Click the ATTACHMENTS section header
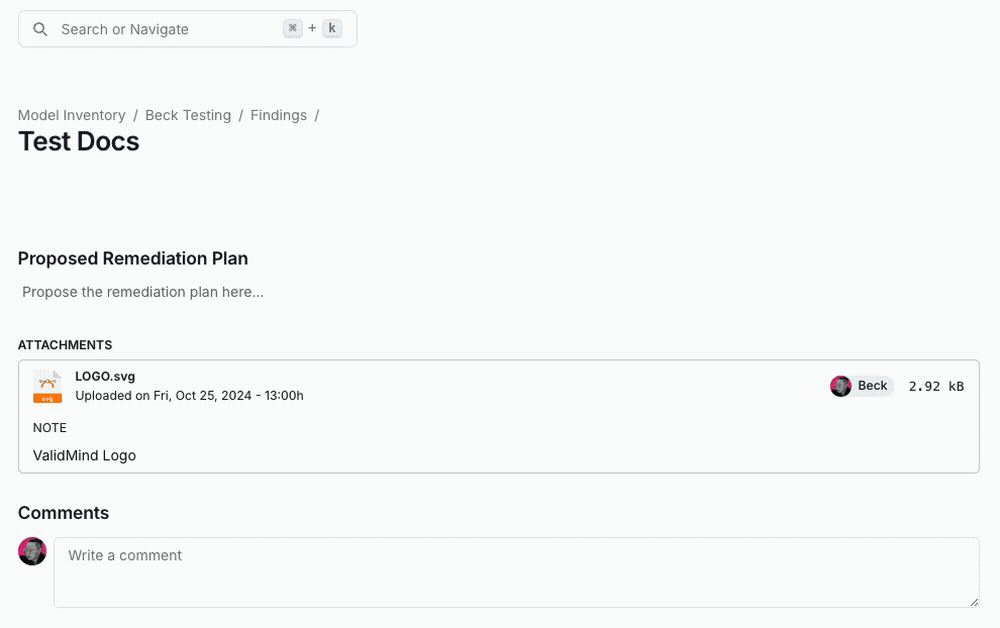 point(65,345)
